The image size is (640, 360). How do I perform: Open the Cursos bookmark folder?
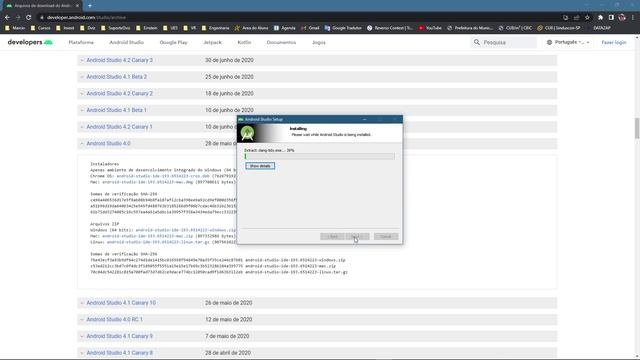coord(40,28)
